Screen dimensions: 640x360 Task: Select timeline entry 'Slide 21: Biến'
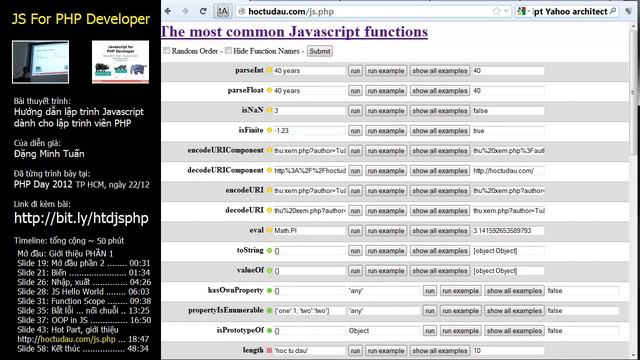(x=84, y=273)
